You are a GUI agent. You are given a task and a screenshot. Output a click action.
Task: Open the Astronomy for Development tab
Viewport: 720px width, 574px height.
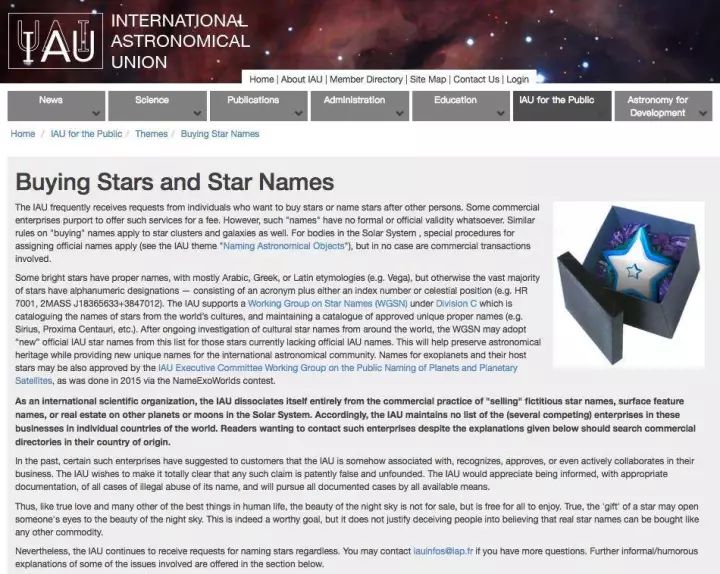[x=664, y=106]
